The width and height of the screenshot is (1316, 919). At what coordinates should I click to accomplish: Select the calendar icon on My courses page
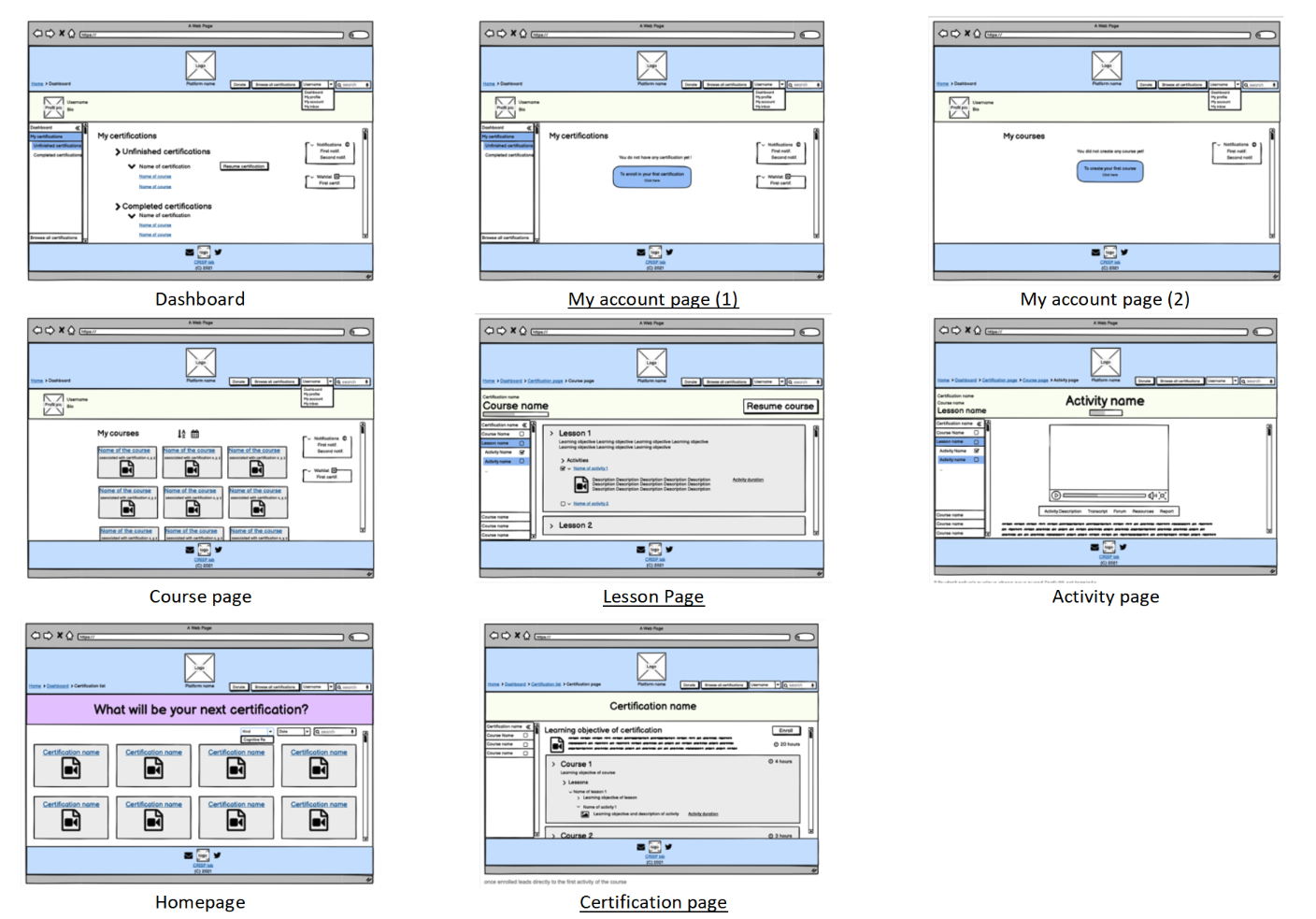coord(195,434)
